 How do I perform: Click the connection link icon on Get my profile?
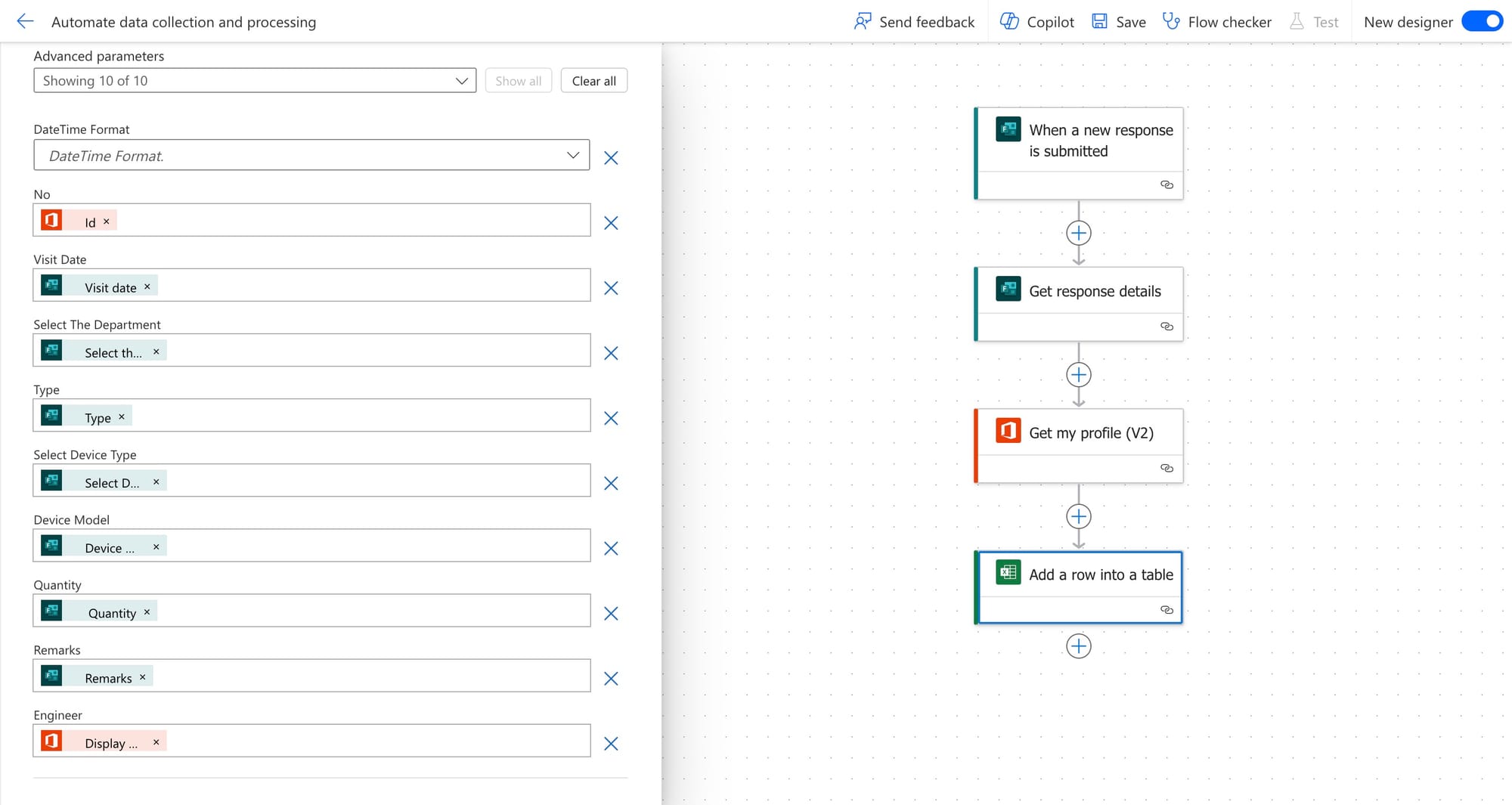pos(1167,468)
